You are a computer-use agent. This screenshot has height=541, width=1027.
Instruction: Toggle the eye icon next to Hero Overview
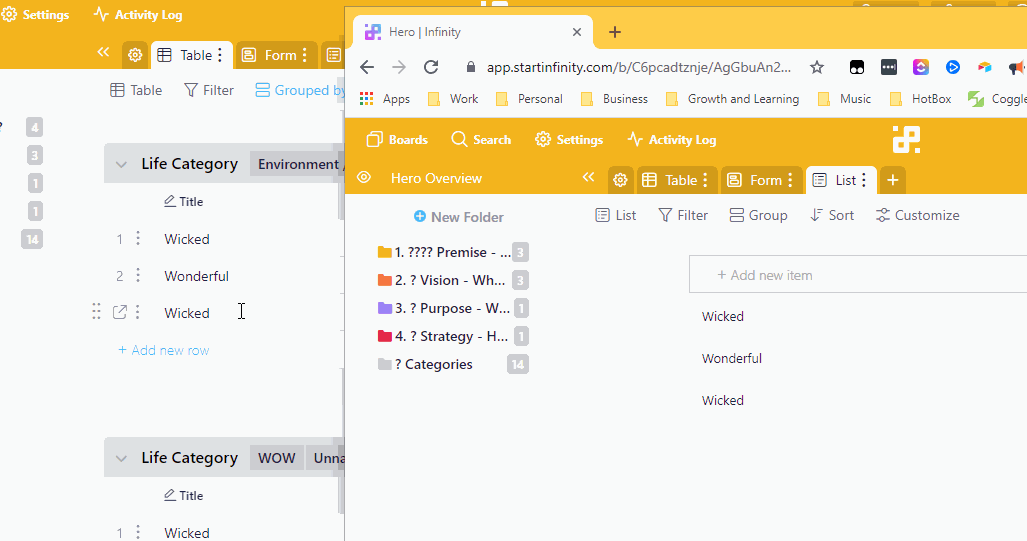pyautogui.click(x=364, y=178)
